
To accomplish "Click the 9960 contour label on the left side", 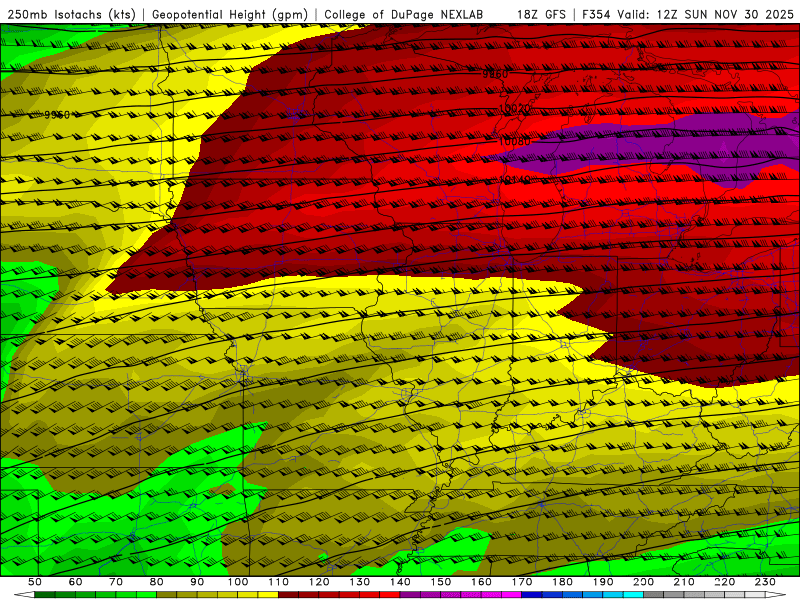I will coord(57,115).
